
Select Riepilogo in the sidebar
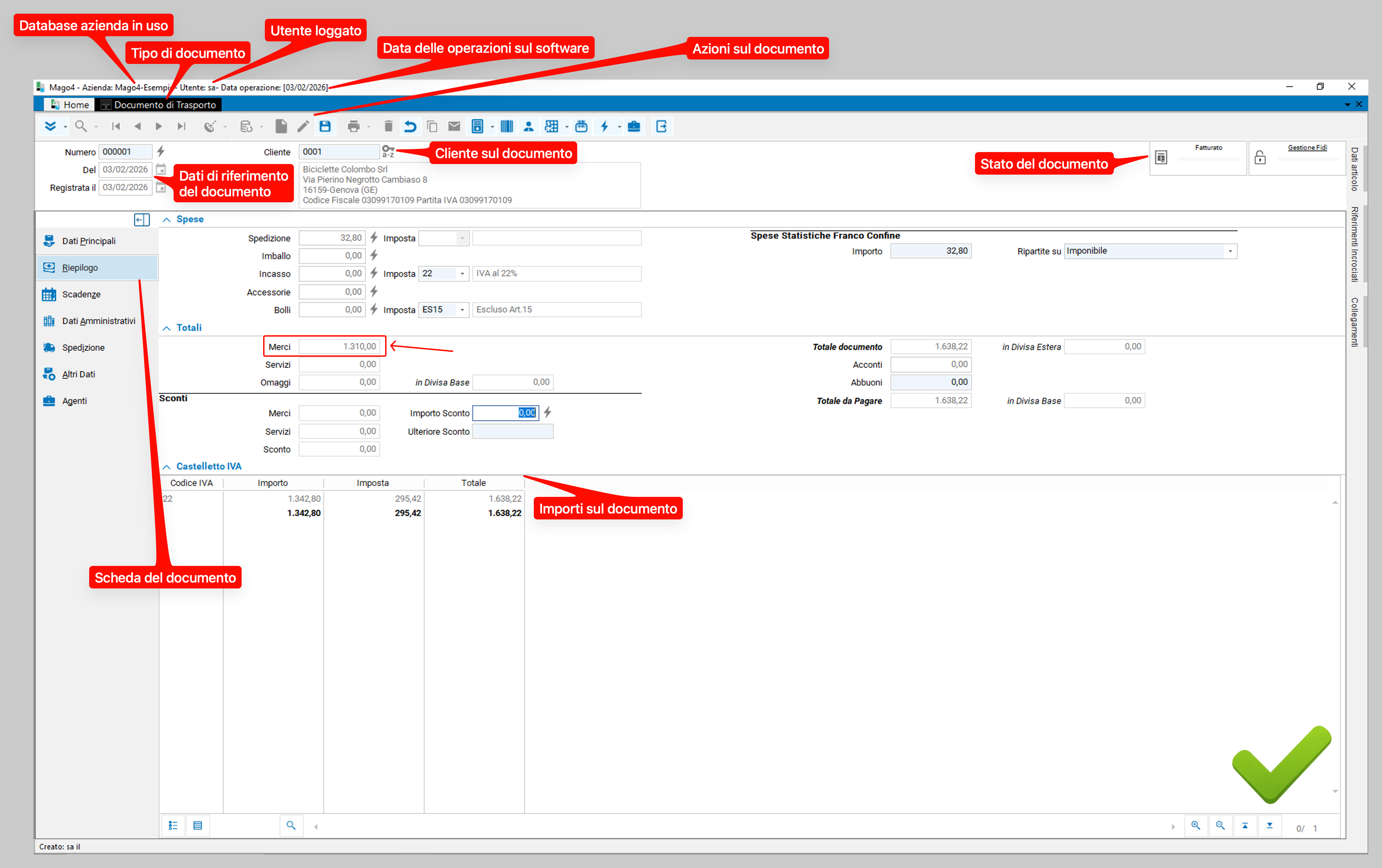(97, 268)
